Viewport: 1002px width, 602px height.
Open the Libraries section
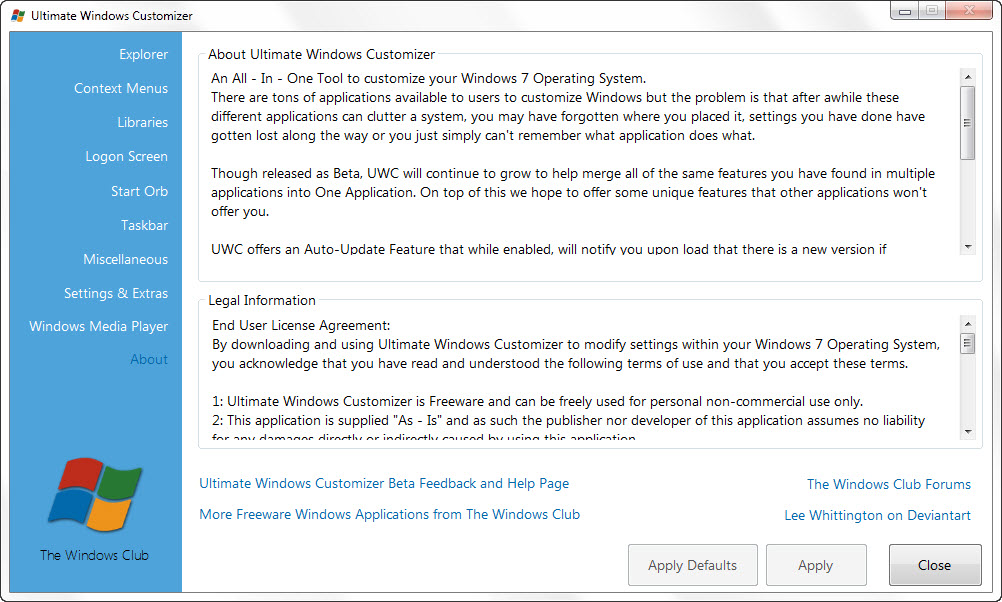click(142, 122)
